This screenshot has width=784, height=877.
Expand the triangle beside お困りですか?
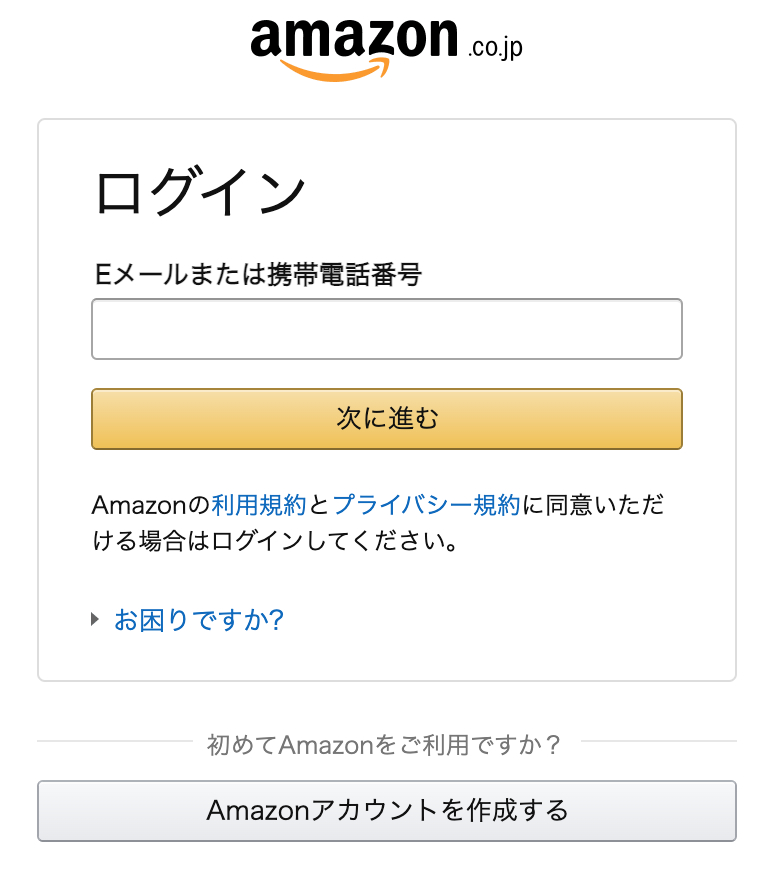click(96, 620)
